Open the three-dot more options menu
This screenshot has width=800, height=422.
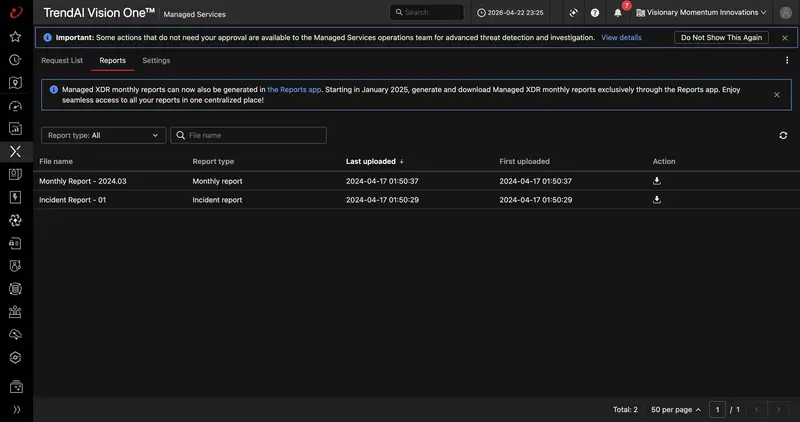(787, 60)
